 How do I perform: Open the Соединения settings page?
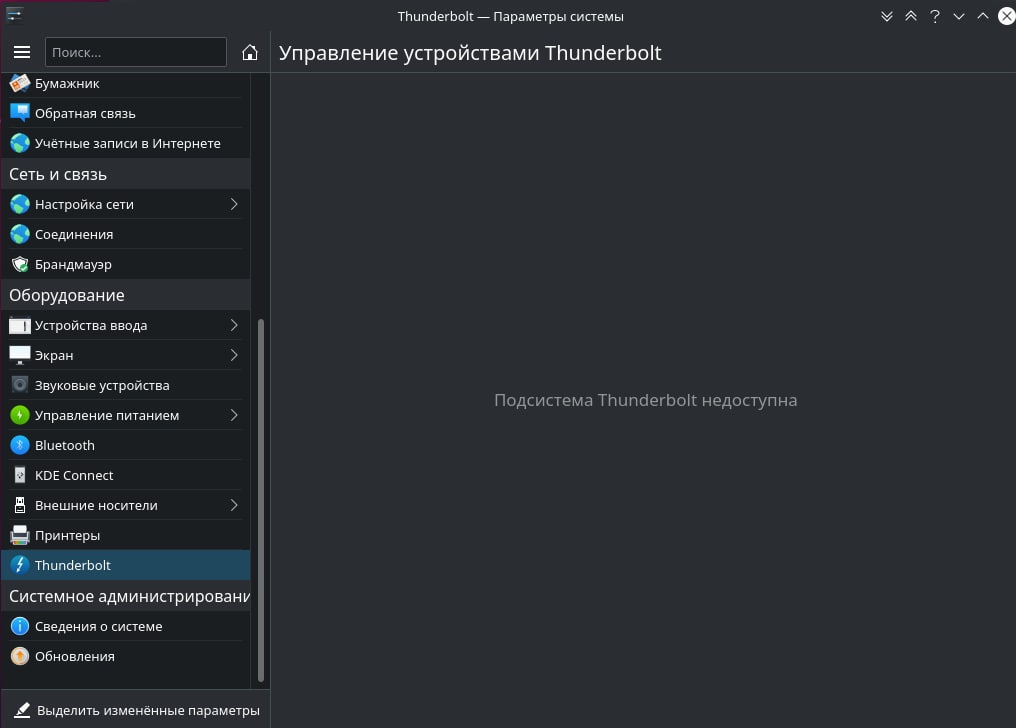click(126, 234)
